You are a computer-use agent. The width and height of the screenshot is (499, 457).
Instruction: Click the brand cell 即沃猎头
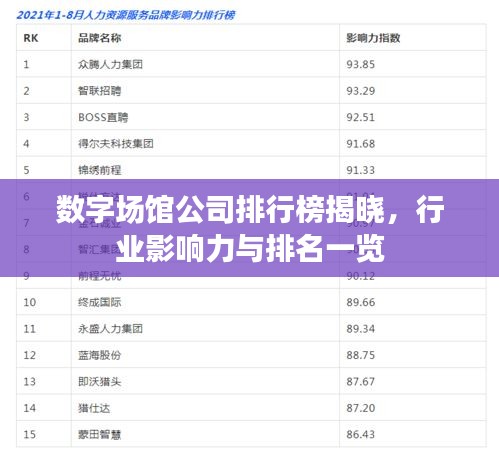(99, 382)
